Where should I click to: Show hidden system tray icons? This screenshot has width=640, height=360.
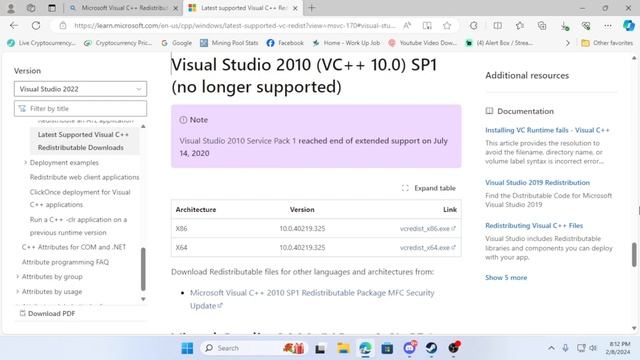click(x=551, y=348)
